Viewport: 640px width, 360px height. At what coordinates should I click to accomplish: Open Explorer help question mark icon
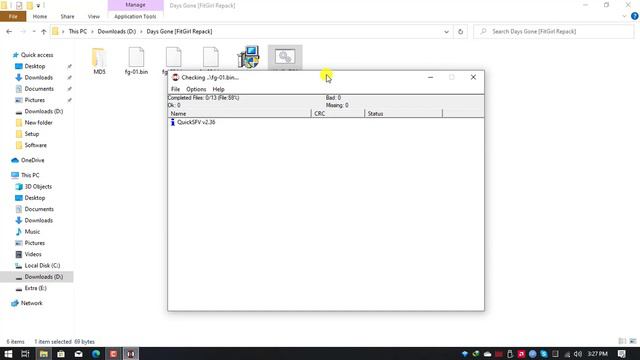[x=634, y=16]
